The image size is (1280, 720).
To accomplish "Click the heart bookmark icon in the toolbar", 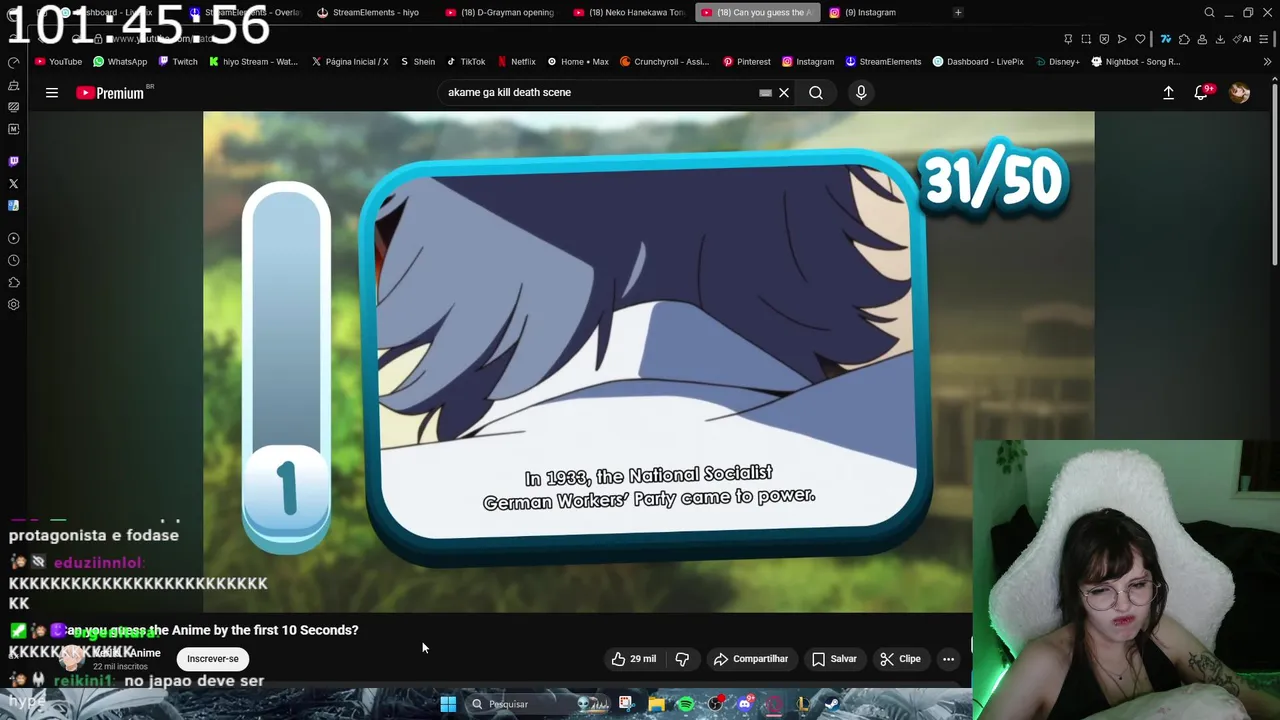I will click(x=1140, y=39).
